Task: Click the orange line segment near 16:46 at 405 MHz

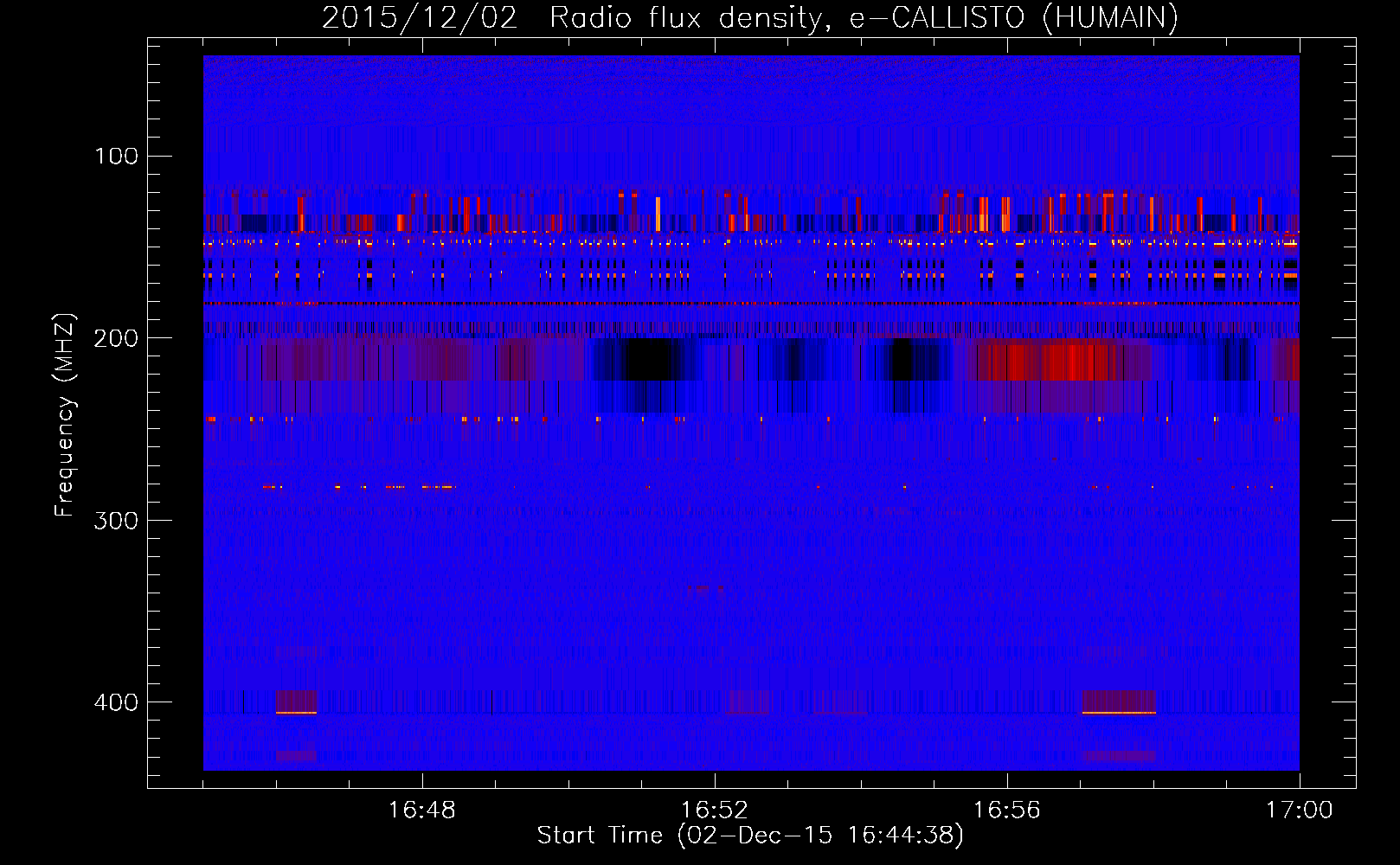Action: coord(296,713)
